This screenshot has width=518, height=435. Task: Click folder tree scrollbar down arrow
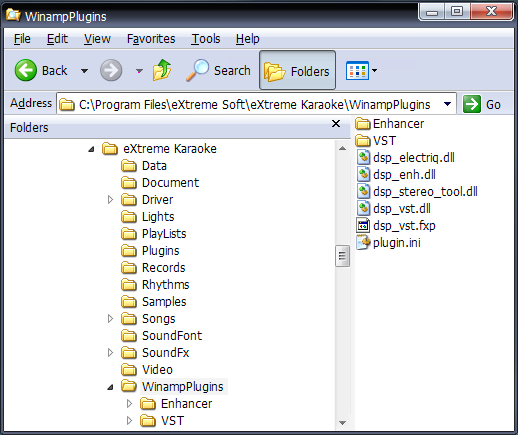tap(342, 423)
